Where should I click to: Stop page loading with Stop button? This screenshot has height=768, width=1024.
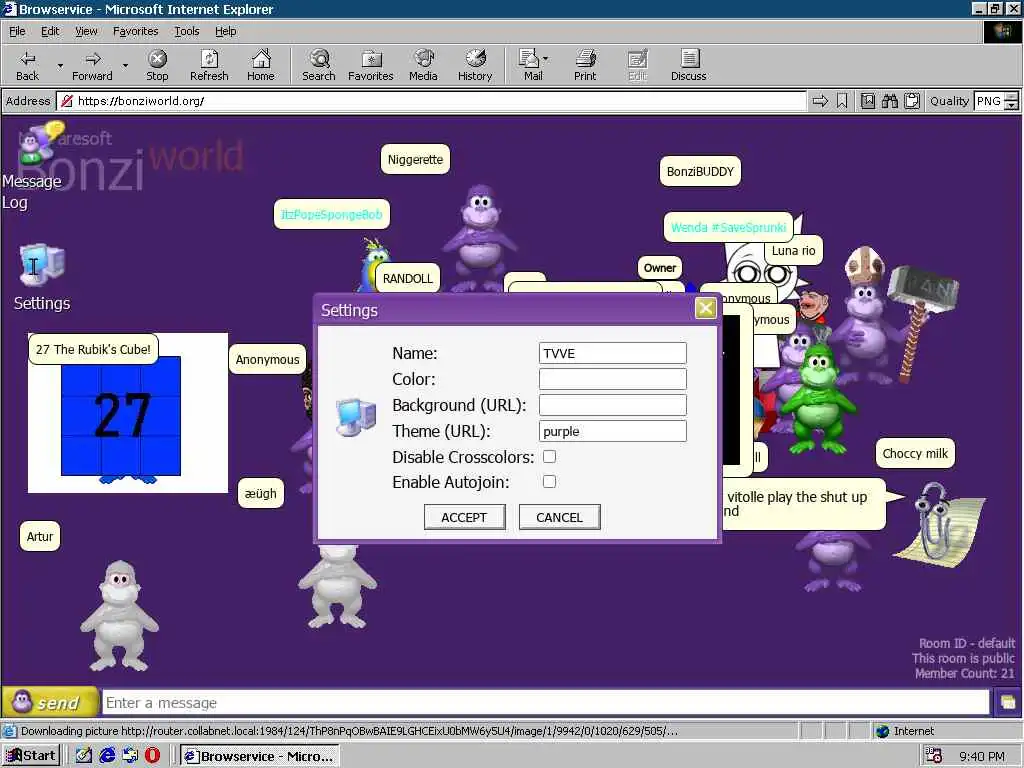tap(157, 65)
